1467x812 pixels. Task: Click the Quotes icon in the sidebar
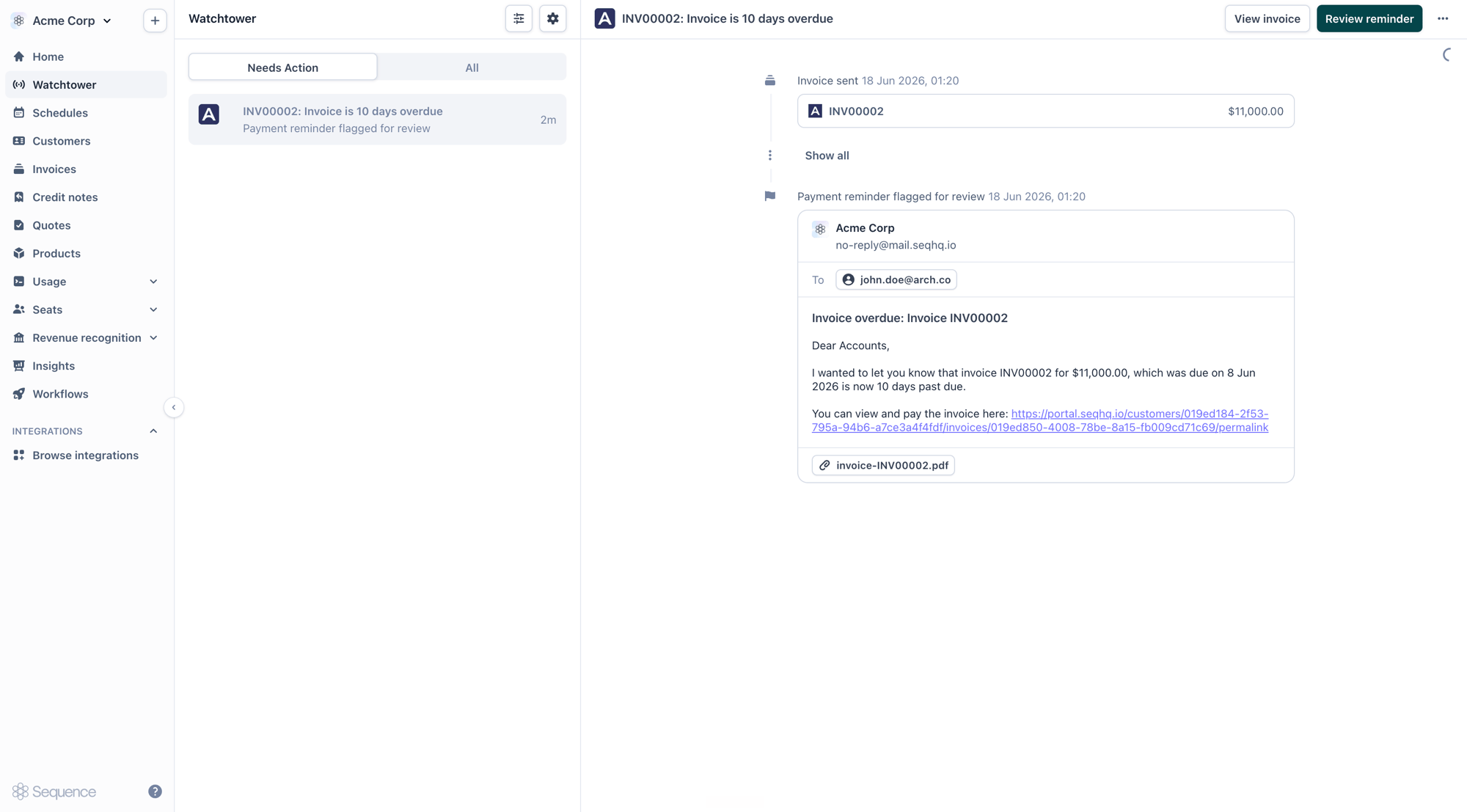(19, 225)
